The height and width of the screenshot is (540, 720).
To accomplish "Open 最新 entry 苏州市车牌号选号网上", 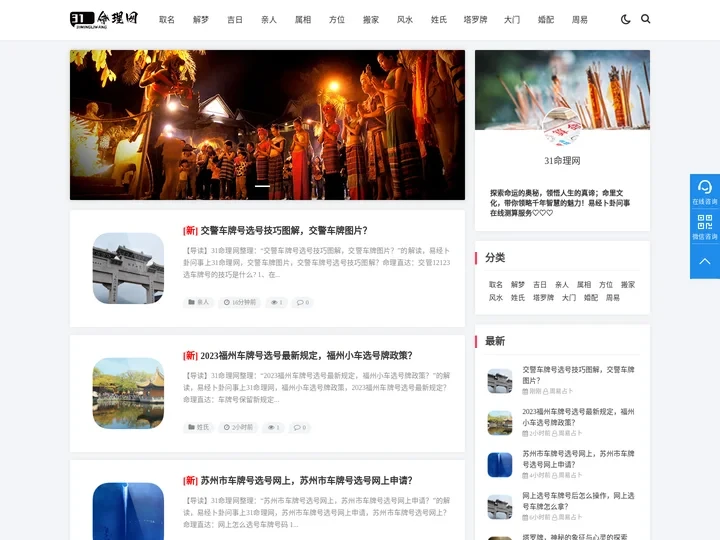I will 578,459.
